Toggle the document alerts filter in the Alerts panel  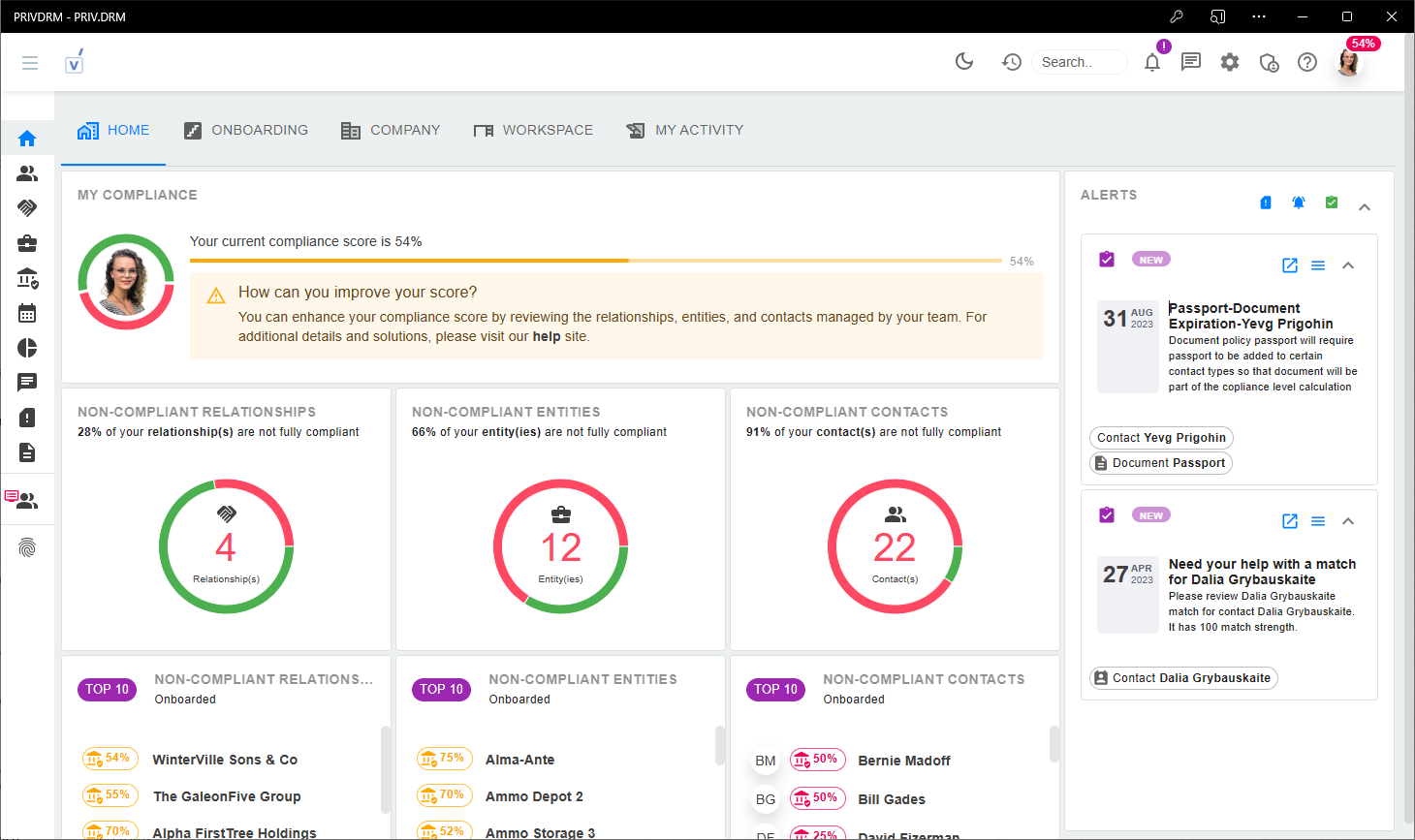click(x=1266, y=202)
